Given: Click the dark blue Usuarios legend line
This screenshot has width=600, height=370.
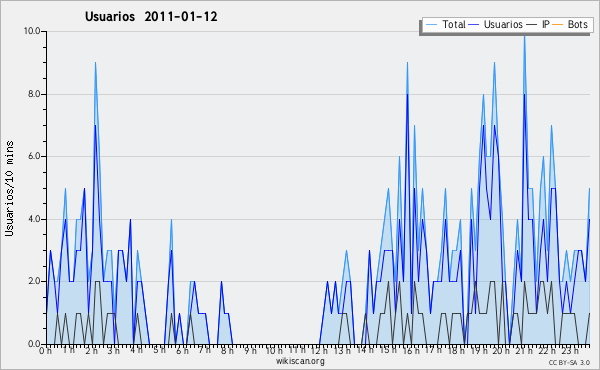Looking at the screenshot, I should click(474, 25).
